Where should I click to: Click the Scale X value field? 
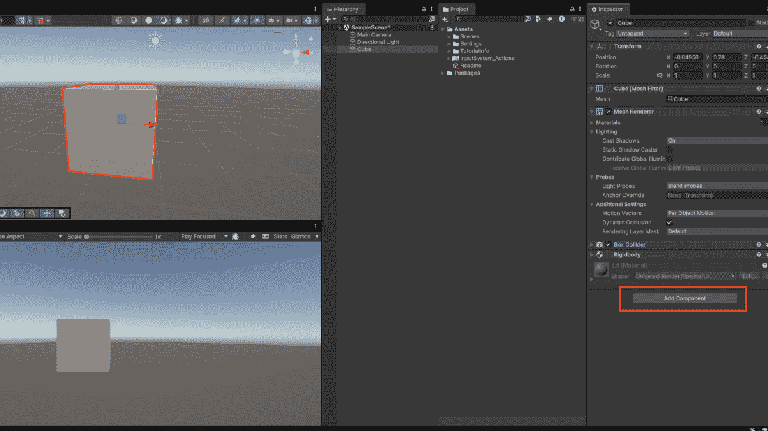click(687, 75)
